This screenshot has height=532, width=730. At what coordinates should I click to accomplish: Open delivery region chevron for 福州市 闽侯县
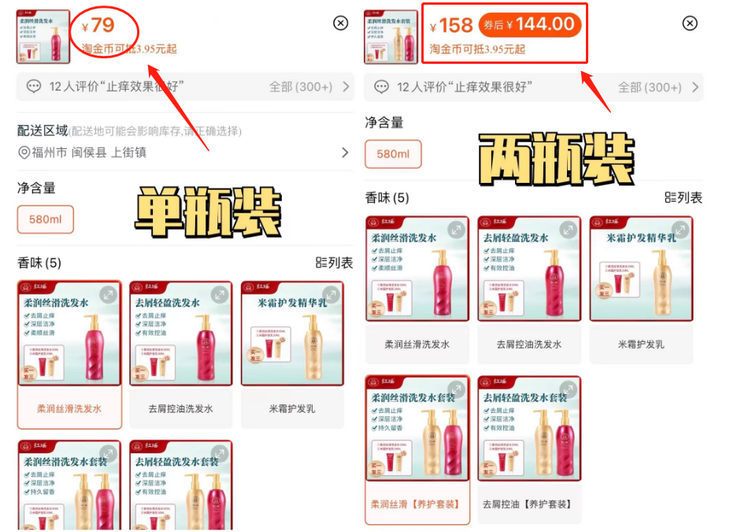345,153
